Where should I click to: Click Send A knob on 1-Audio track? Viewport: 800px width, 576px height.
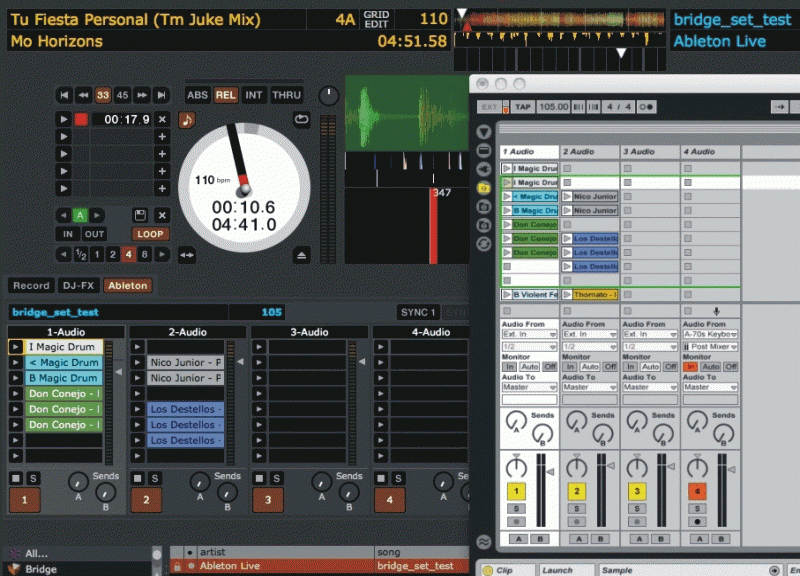[x=77, y=483]
